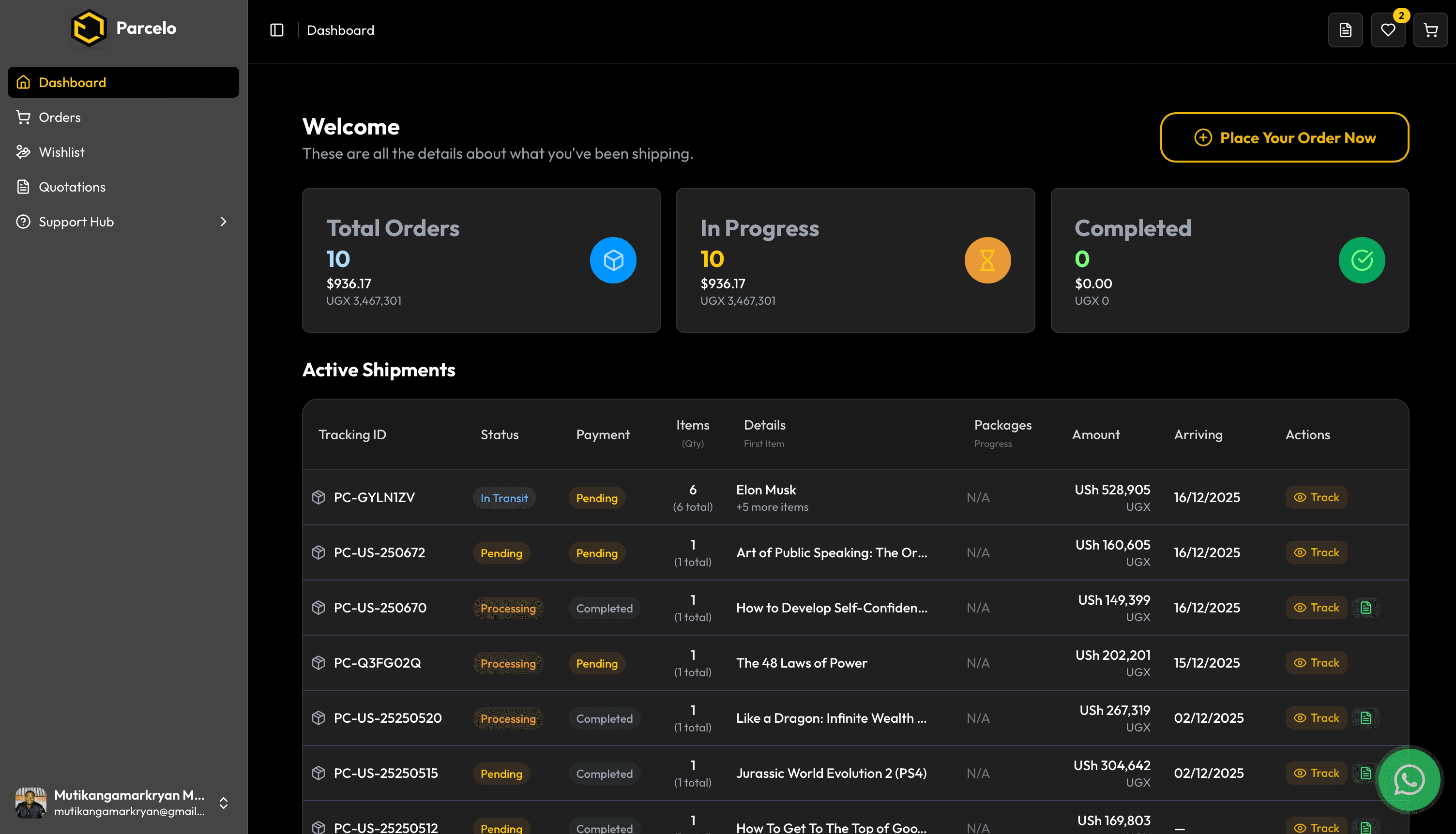
Task: Click user profile avatar thumbnail
Action: 31,803
